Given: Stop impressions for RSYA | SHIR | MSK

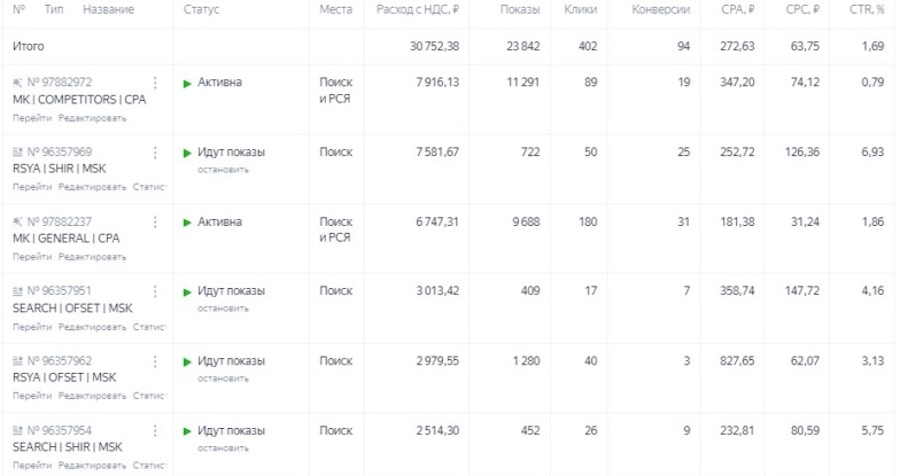Looking at the screenshot, I should 223,169.
